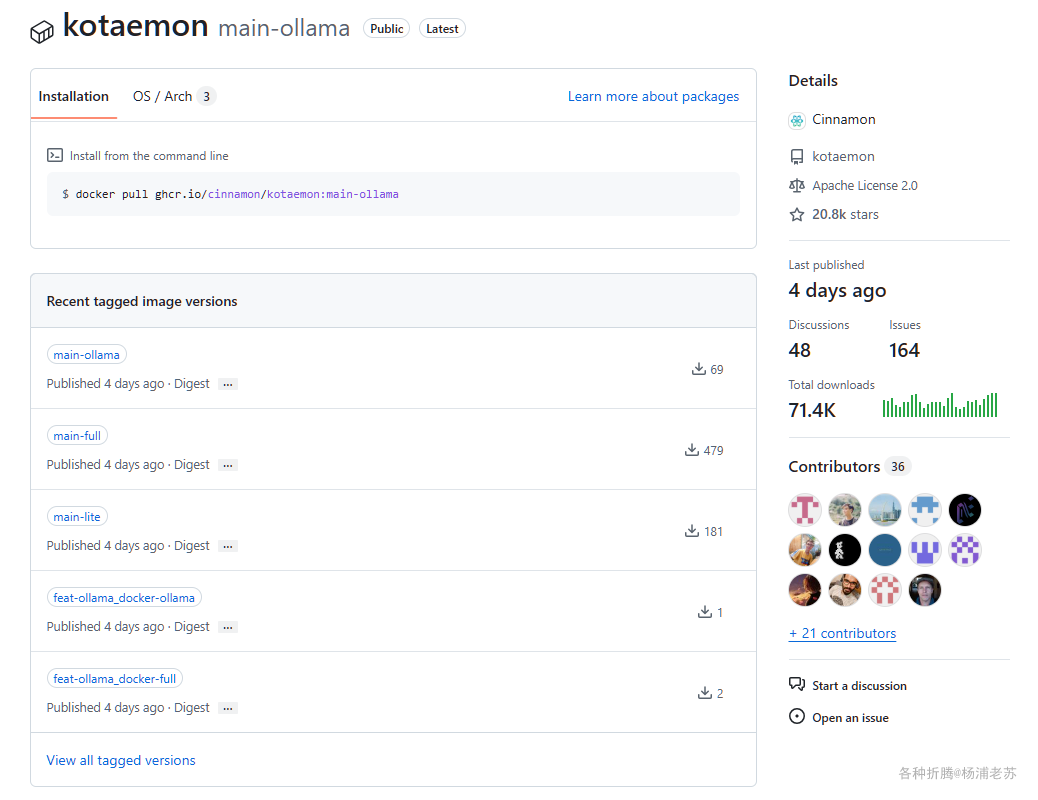The height and width of the screenshot is (800, 1038).
Task: Click the Latest badge
Action: 442,28
